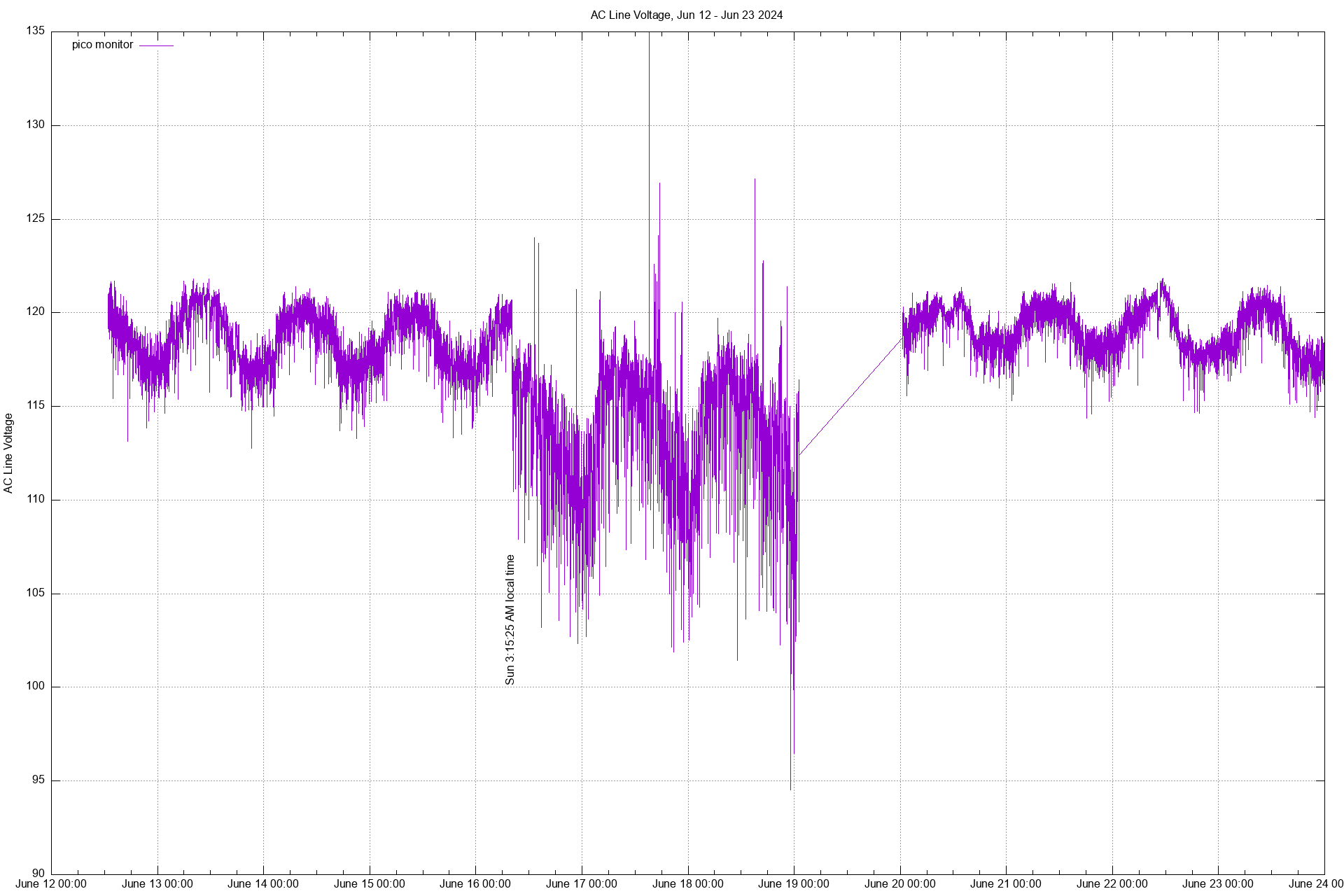Click x-axis label 'June 13 00:00'
The height and width of the screenshot is (896, 1344).
157,884
